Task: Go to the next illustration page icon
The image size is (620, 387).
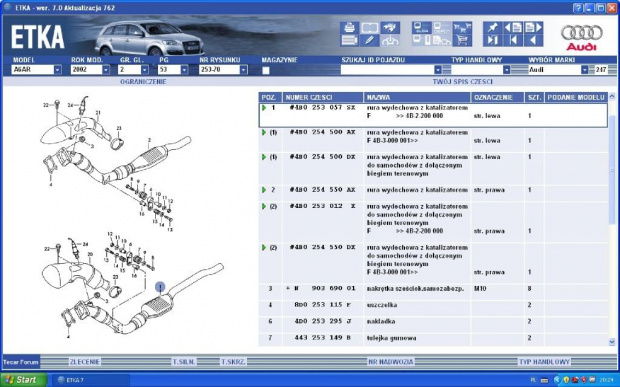Action: pyautogui.click(x=533, y=28)
